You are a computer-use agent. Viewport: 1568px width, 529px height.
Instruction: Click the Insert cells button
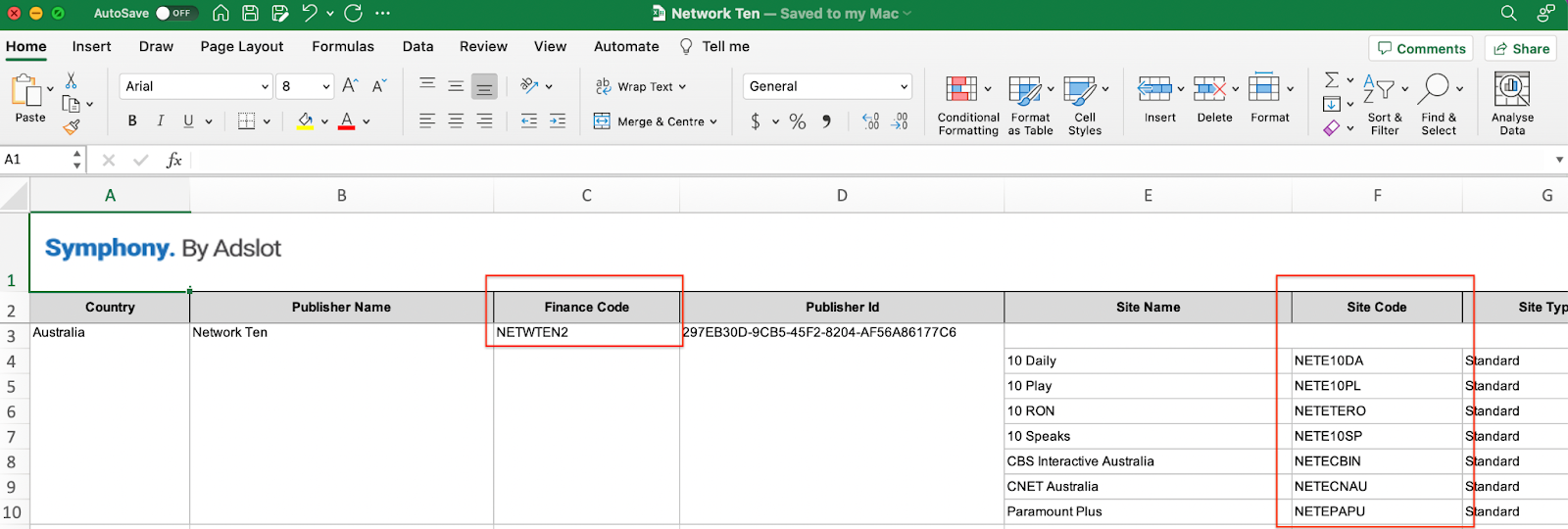1160,100
